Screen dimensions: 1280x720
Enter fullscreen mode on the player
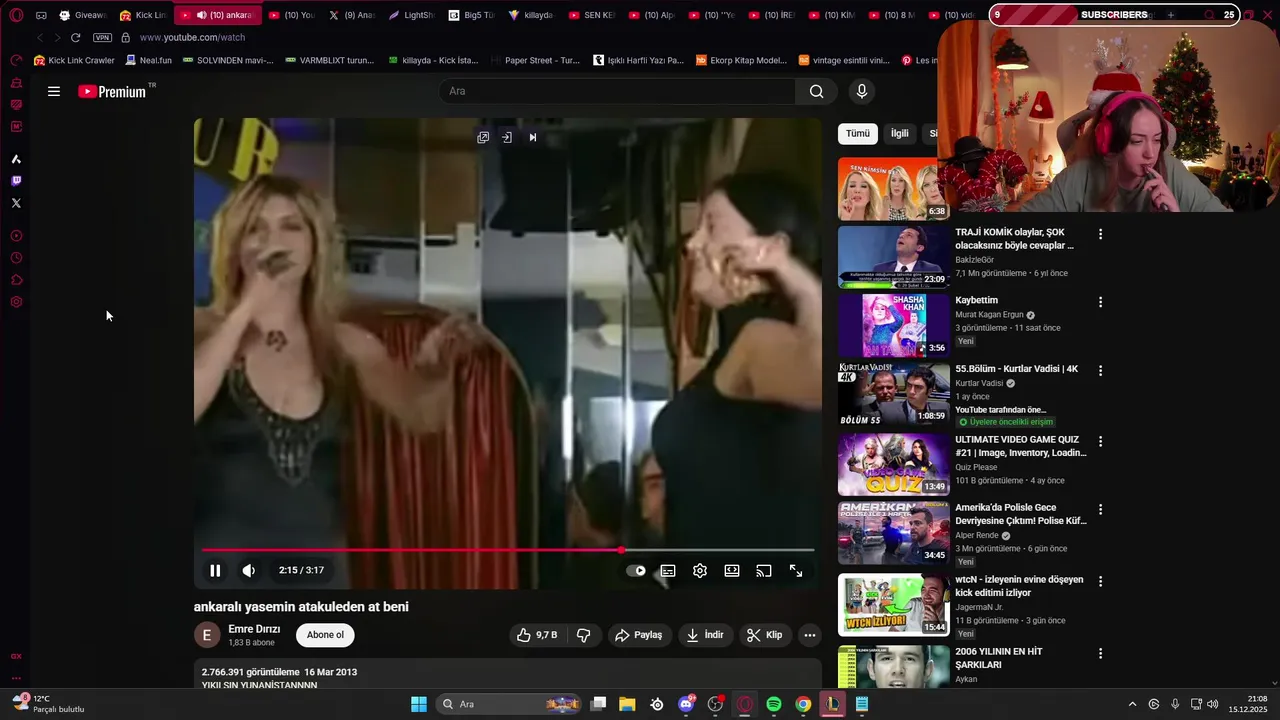(796, 571)
